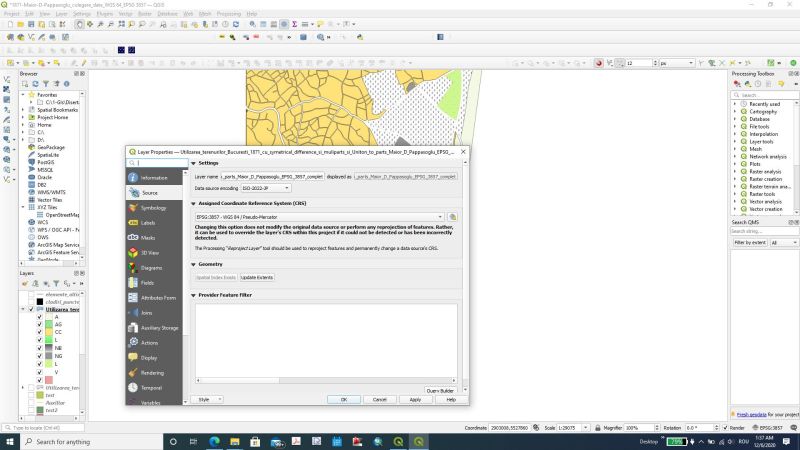Image resolution: width=800 pixels, height=450 pixels.
Task: Click the Select CRS button beside CRS dropdown
Action: [x=452, y=217]
